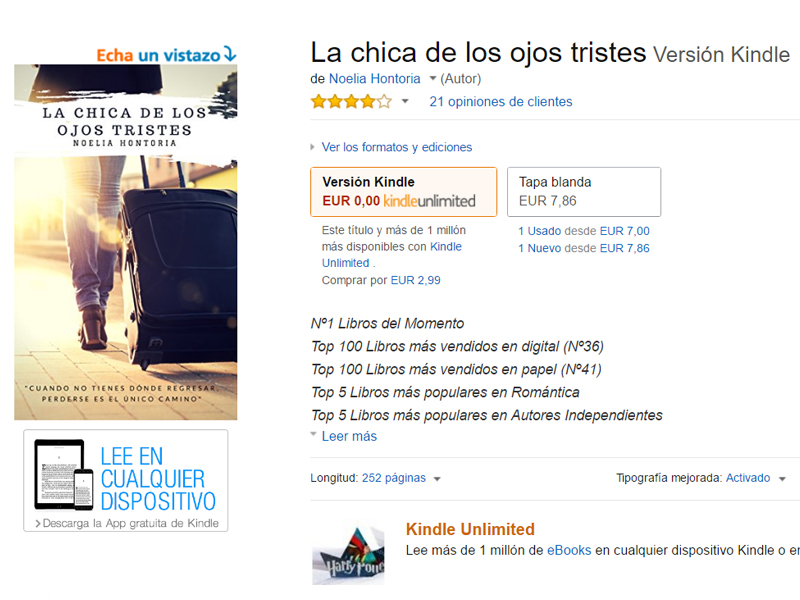Open the Noelia Hontoria author link
Viewport: 800px width, 600px height.
click(x=374, y=79)
